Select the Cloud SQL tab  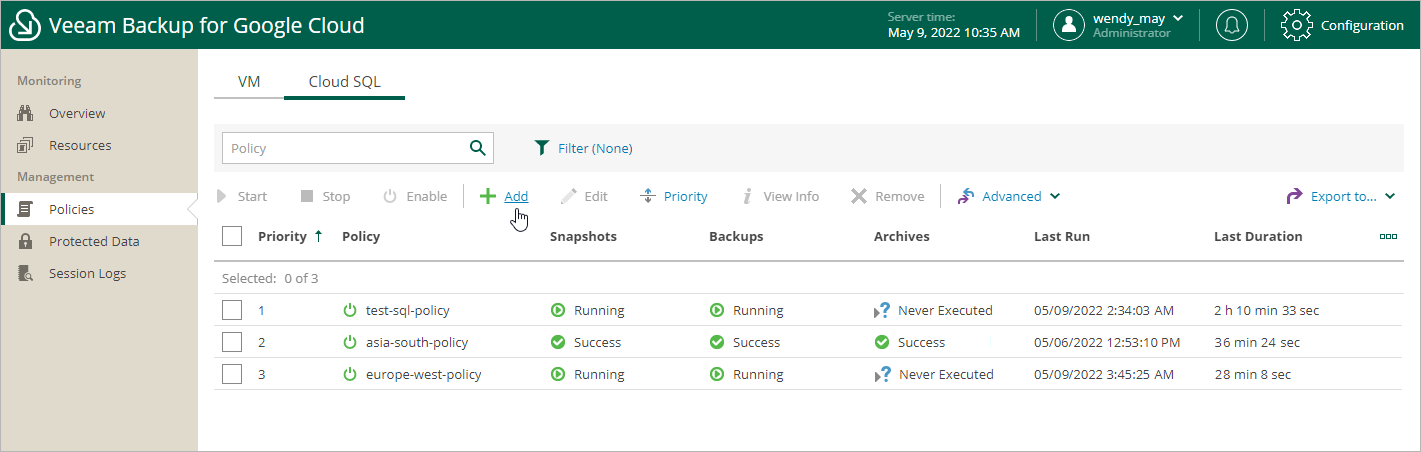click(344, 82)
